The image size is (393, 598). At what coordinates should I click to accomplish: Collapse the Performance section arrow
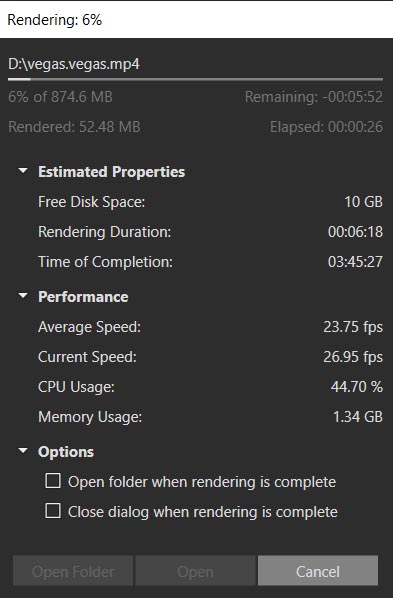[x=23, y=296]
